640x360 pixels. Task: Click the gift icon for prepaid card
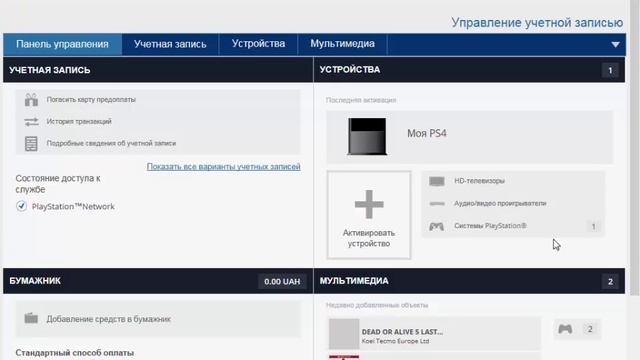point(31,100)
